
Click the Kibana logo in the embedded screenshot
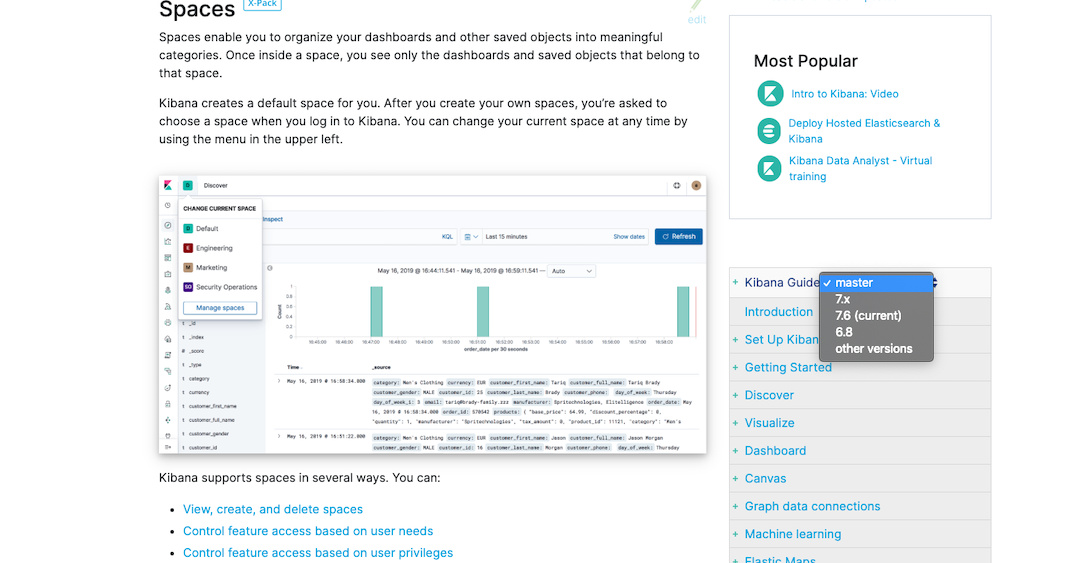[168, 185]
